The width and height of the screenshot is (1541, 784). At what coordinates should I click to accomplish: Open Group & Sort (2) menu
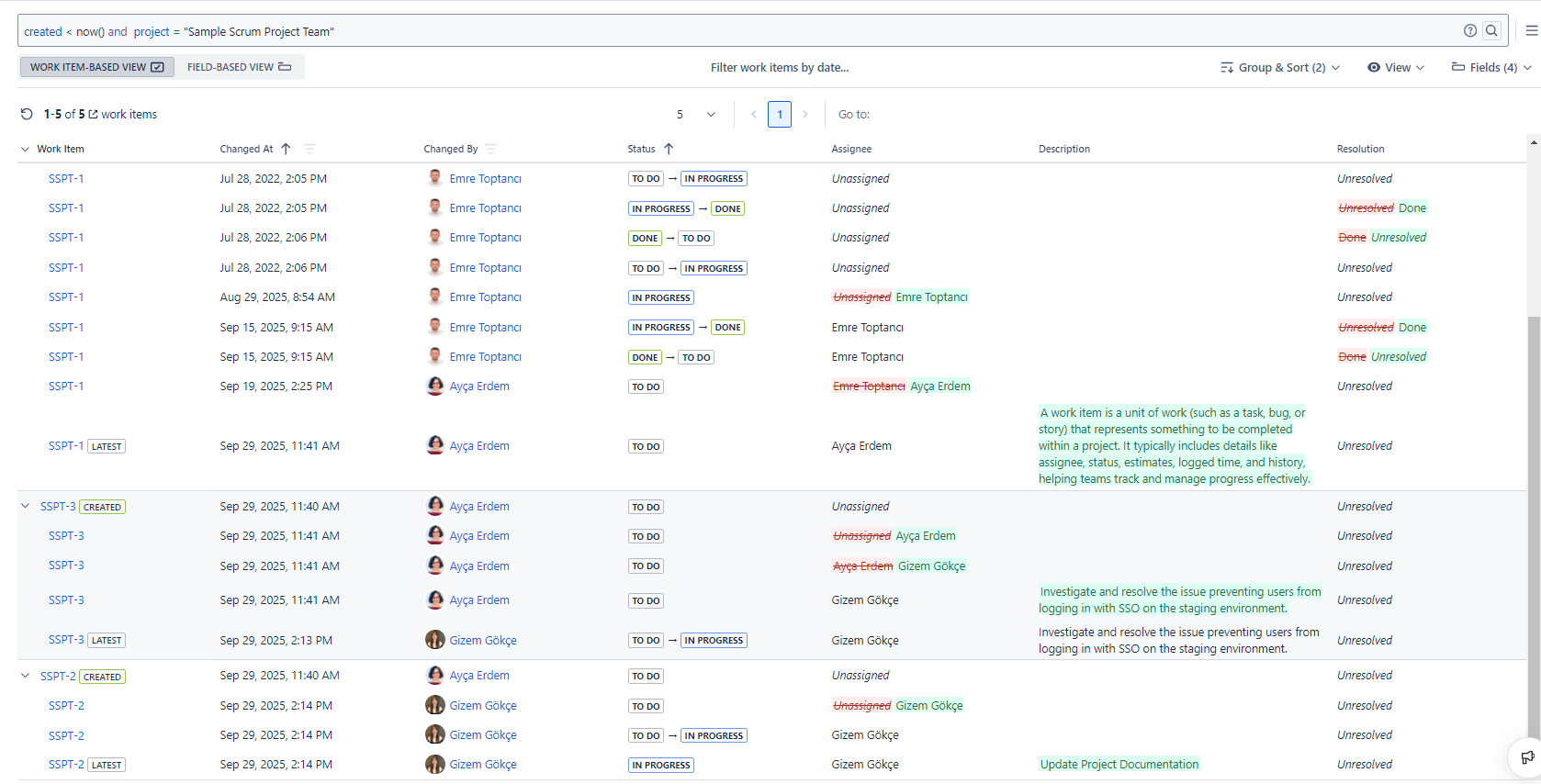pyautogui.click(x=1279, y=67)
